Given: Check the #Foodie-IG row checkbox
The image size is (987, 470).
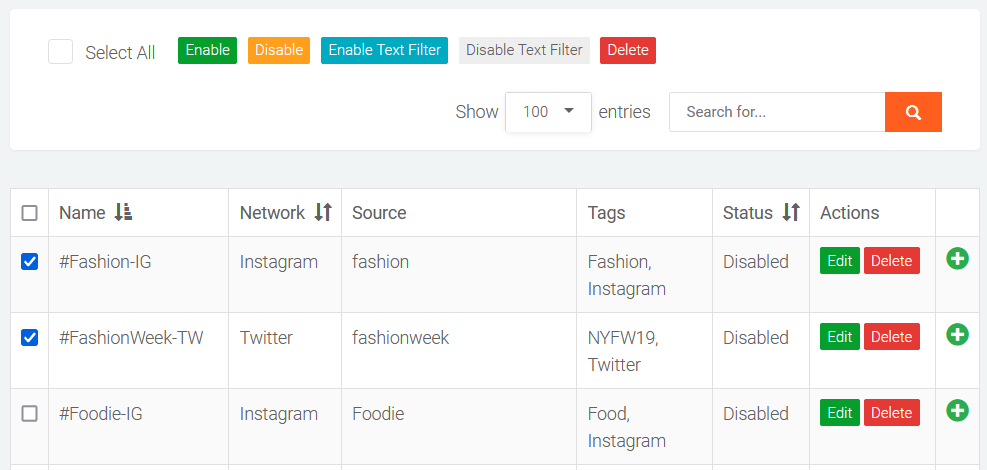Looking at the screenshot, I should (x=30, y=414).
